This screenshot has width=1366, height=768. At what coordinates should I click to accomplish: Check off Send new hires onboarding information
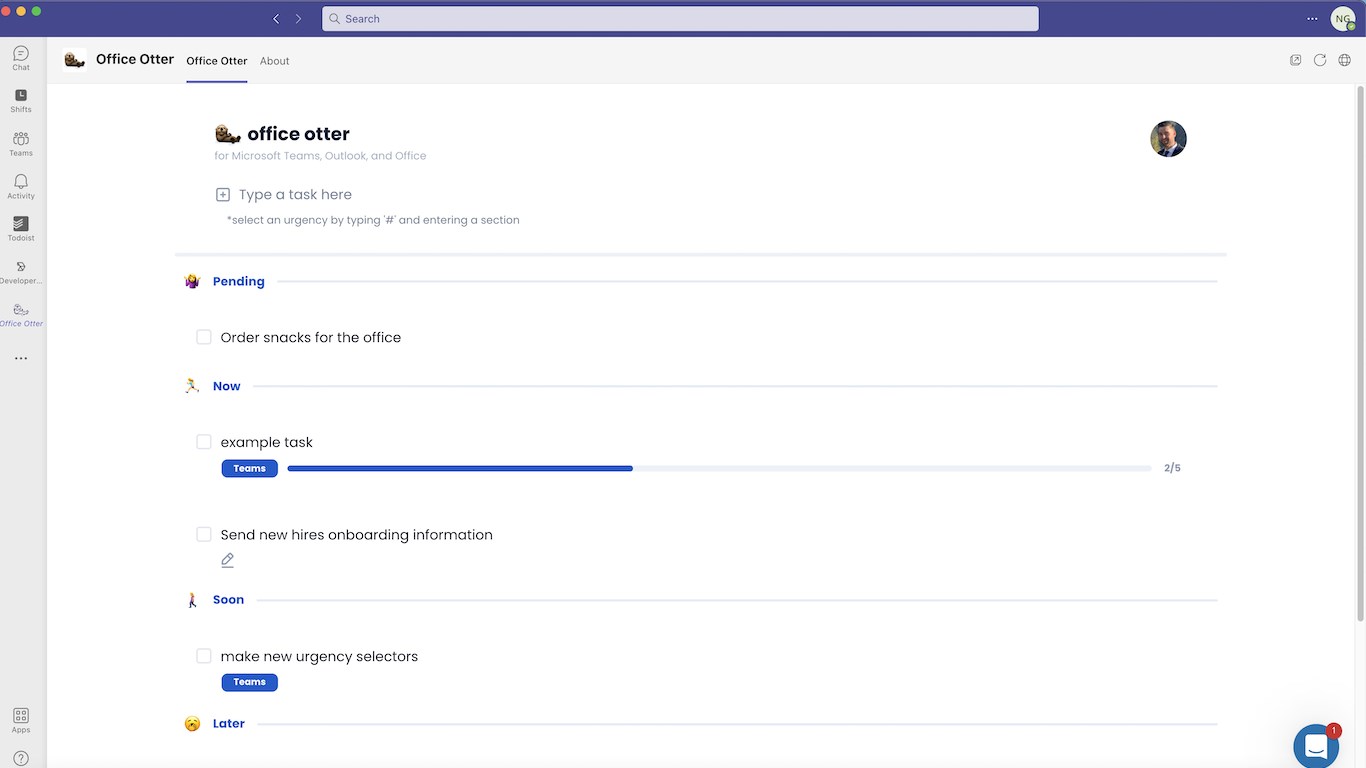204,534
